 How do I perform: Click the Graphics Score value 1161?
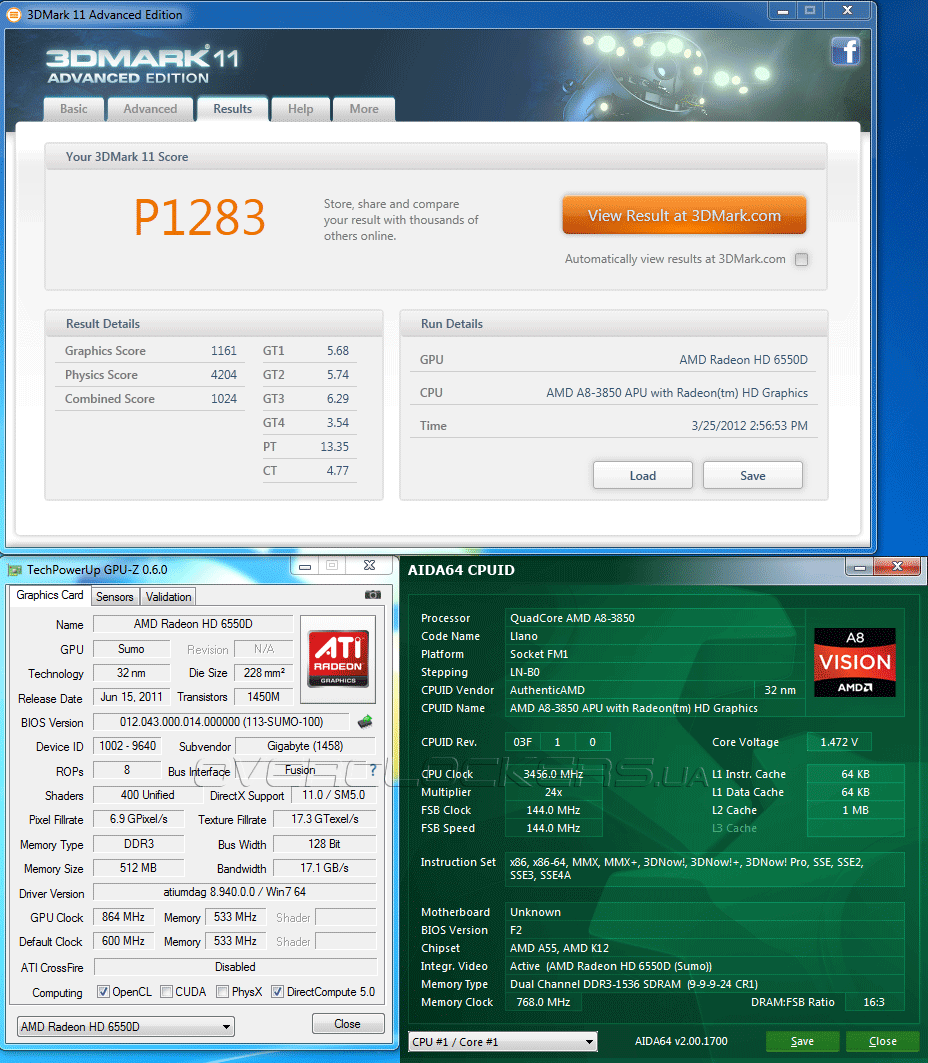[224, 351]
